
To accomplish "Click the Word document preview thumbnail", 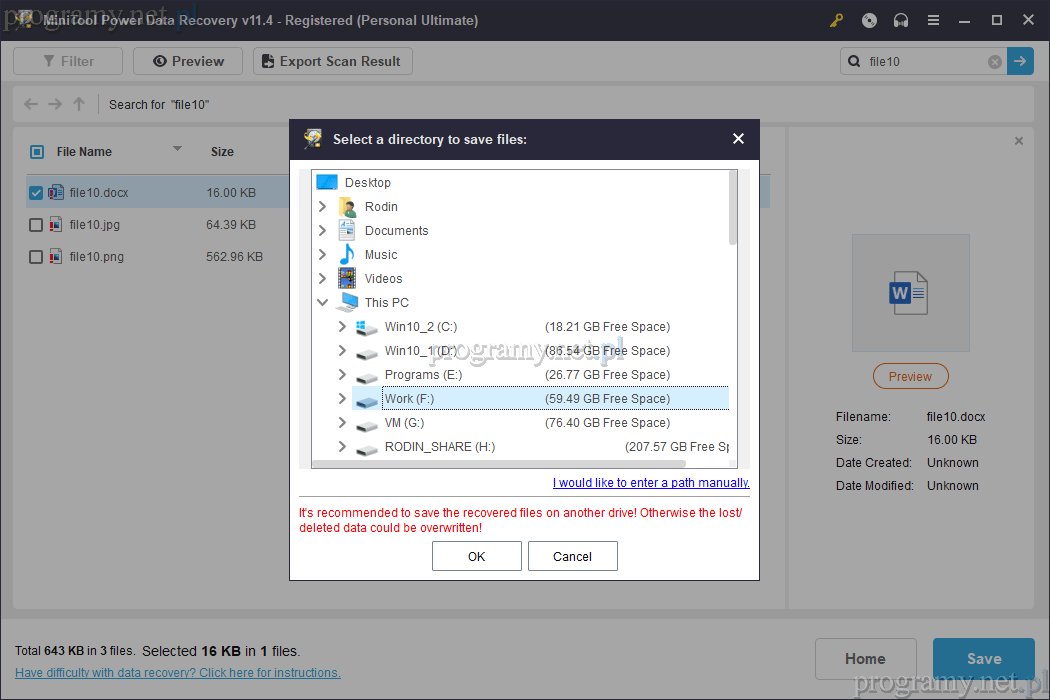I will [x=910, y=293].
